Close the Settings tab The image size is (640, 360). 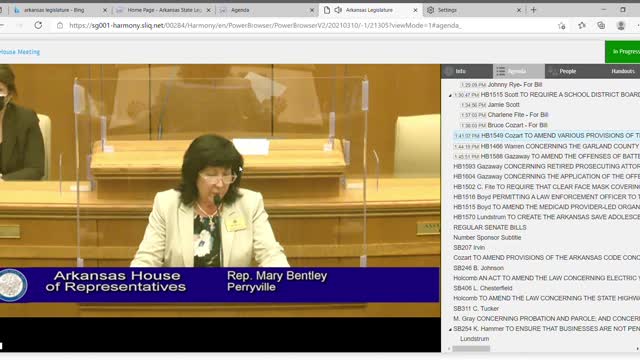[x=519, y=10]
